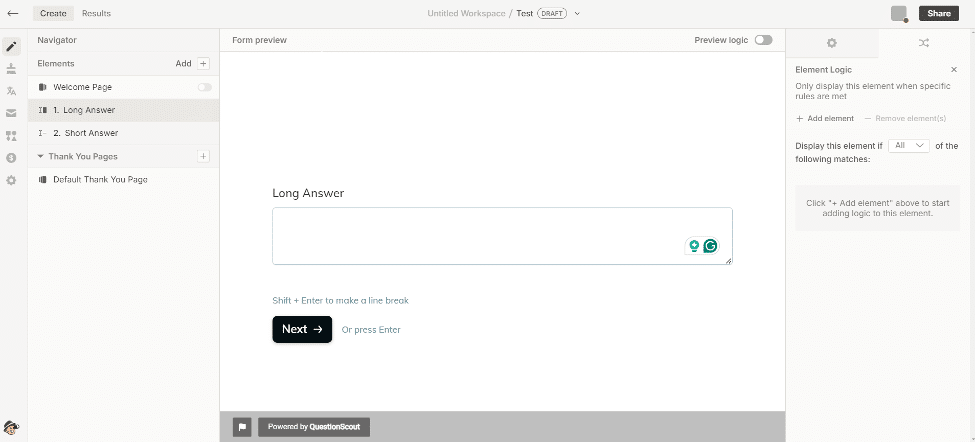Toggle the Welcome Page switch
This screenshot has width=977, height=443.
pos(204,87)
